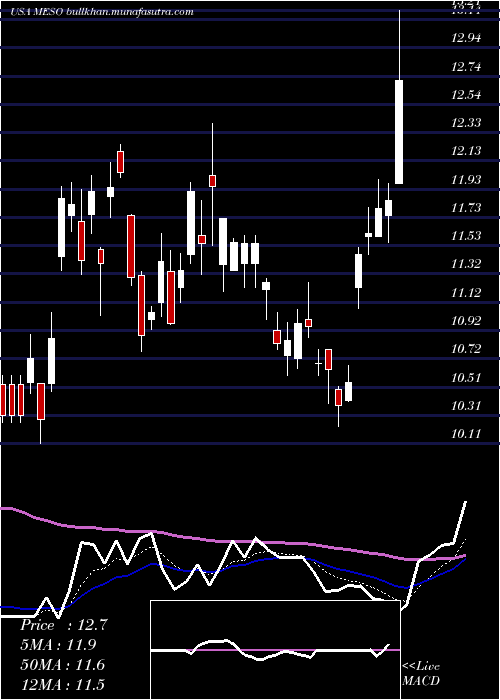This screenshot has height=700, width=500.
Task: Click the 50MA : 11.6 readout
Action: pyautogui.click(x=63, y=665)
